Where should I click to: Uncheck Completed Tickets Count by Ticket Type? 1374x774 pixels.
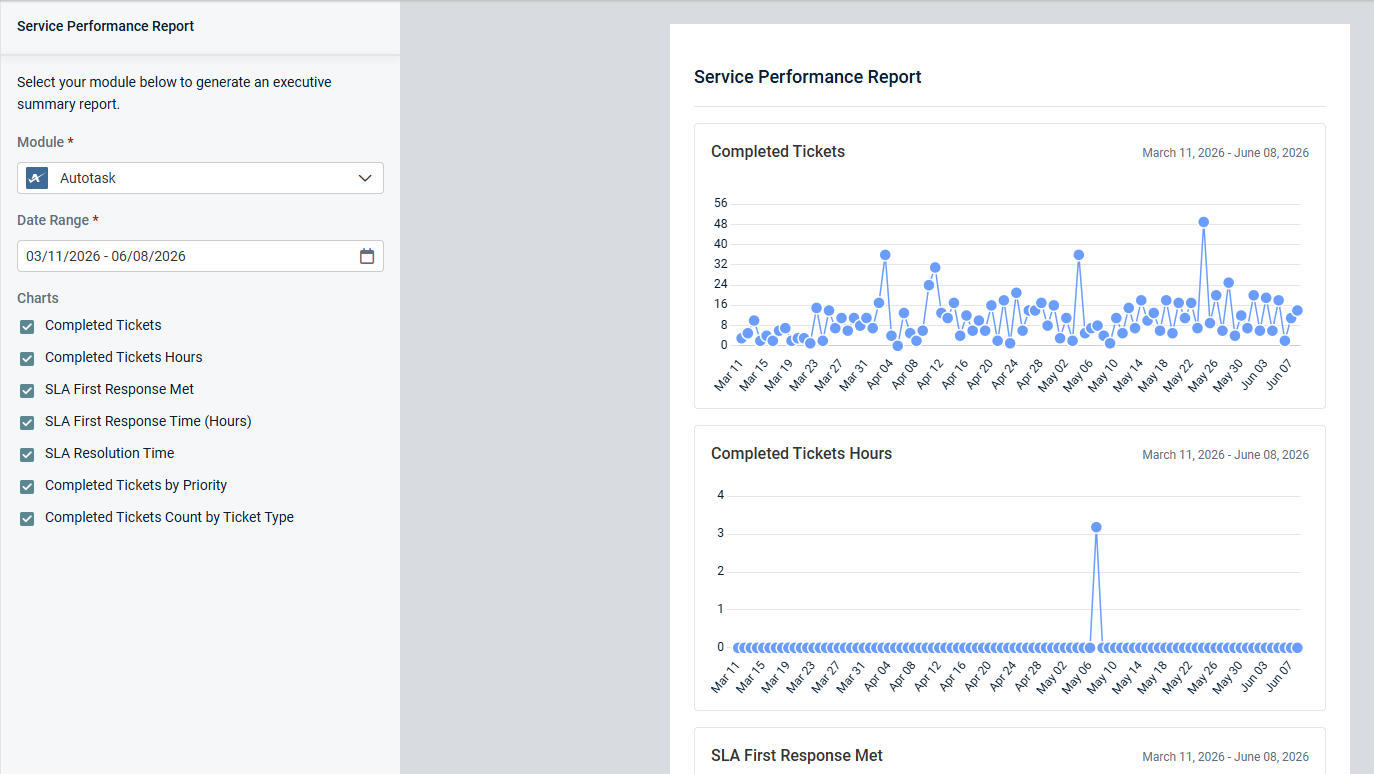coord(27,518)
